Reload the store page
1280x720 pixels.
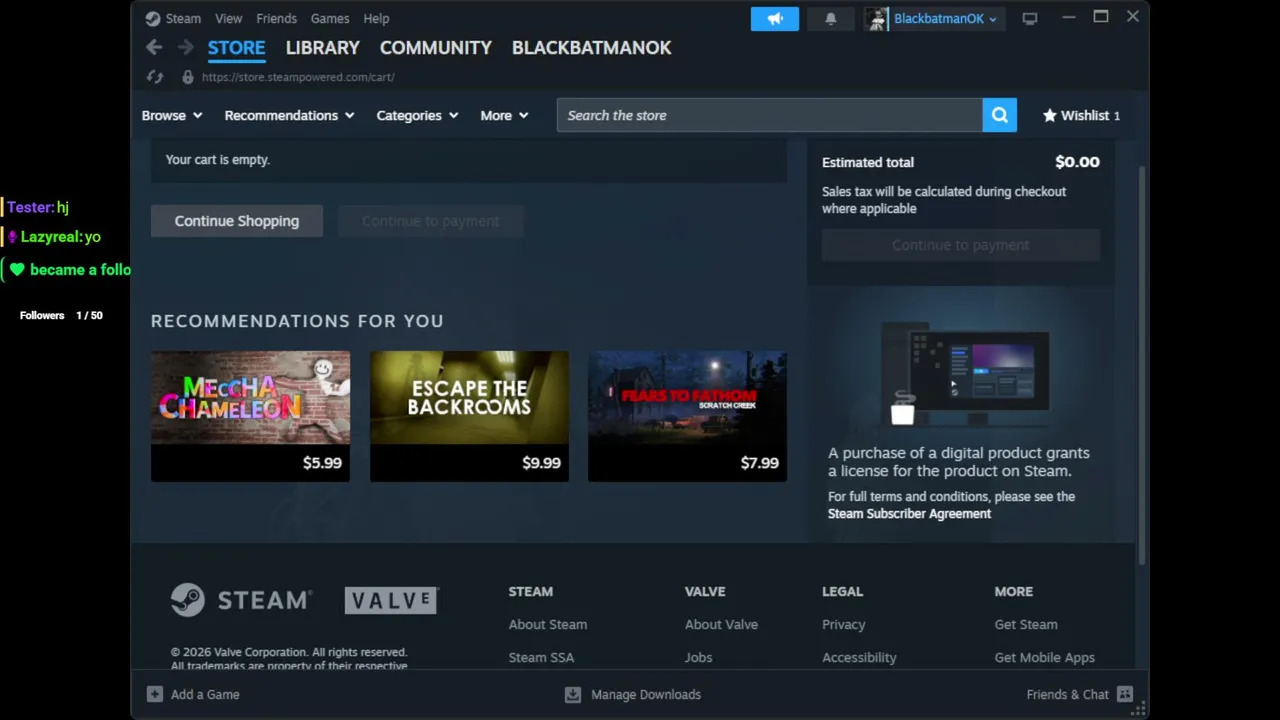[x=155, y=77]
